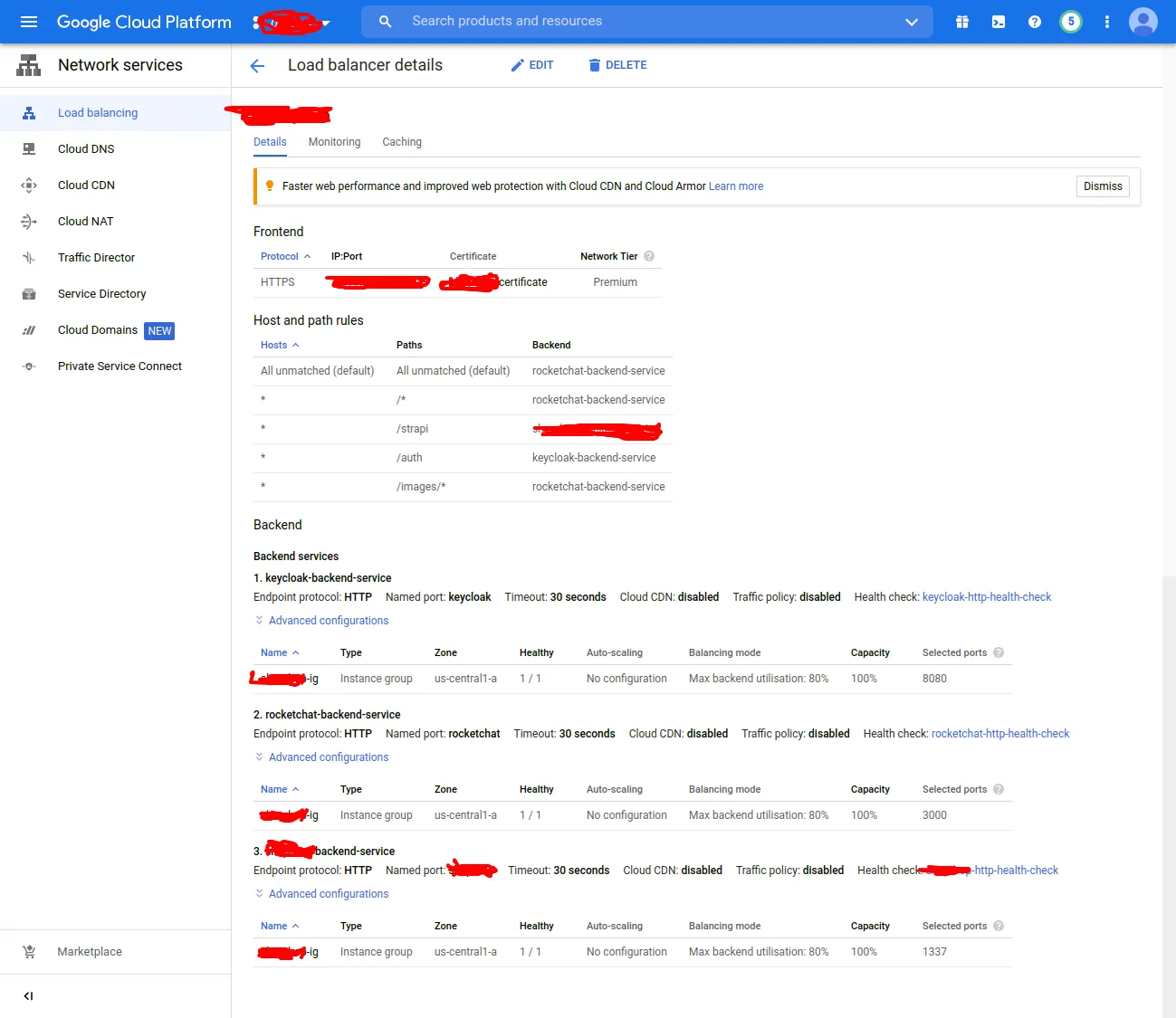Follow the Learn more link
This screenshot has height=1018, width=1176.
(x=736, y=186)
